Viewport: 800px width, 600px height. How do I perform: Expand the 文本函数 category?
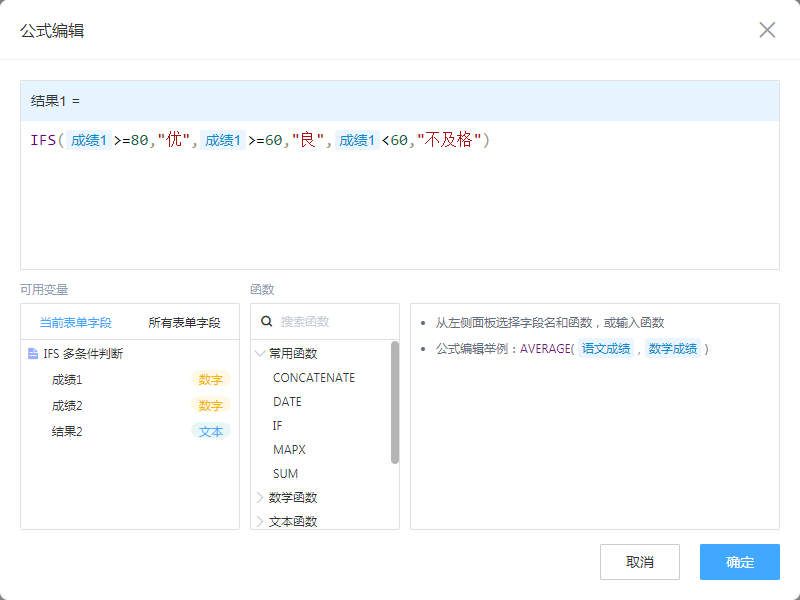pyautogui.click(x=261, y=521)
